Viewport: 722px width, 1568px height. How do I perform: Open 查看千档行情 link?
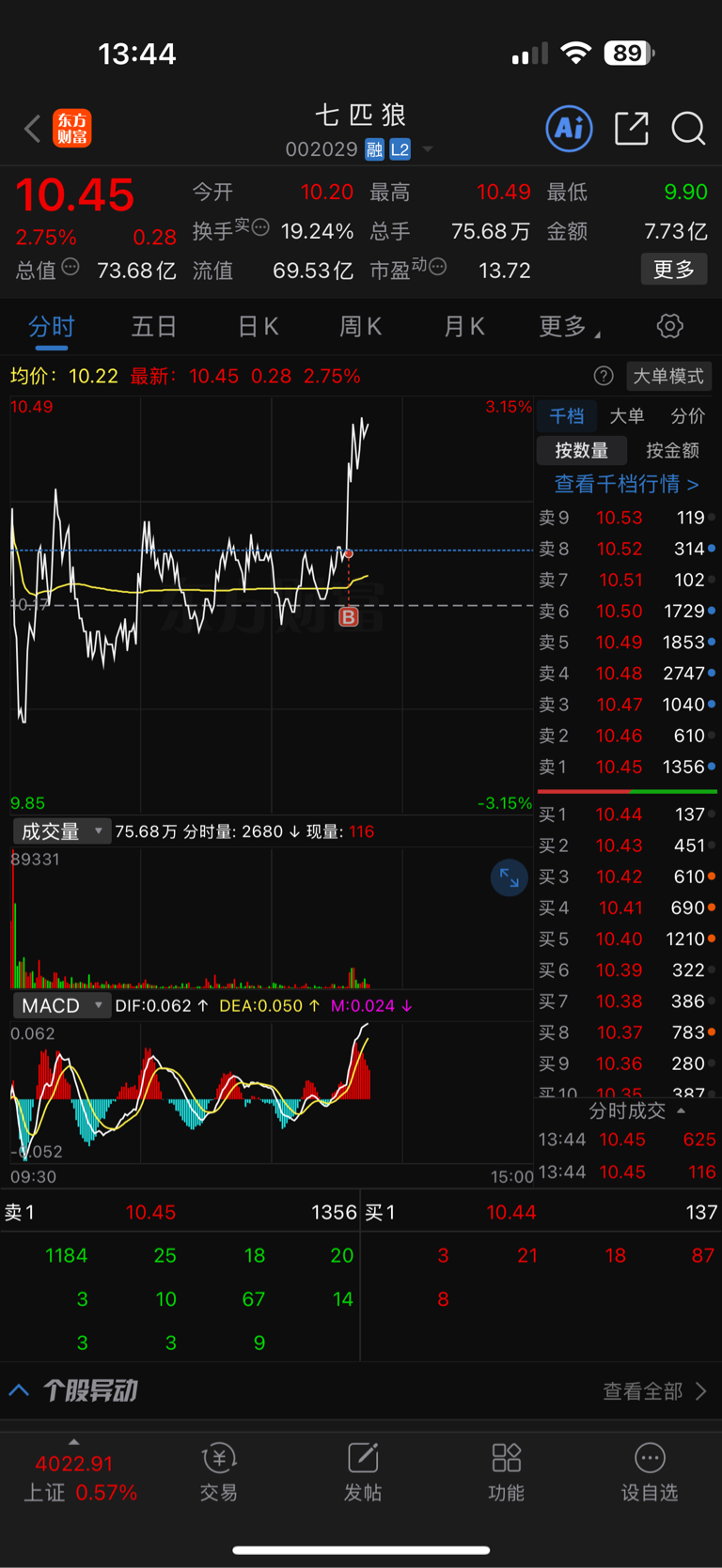[x=626, y=484]
